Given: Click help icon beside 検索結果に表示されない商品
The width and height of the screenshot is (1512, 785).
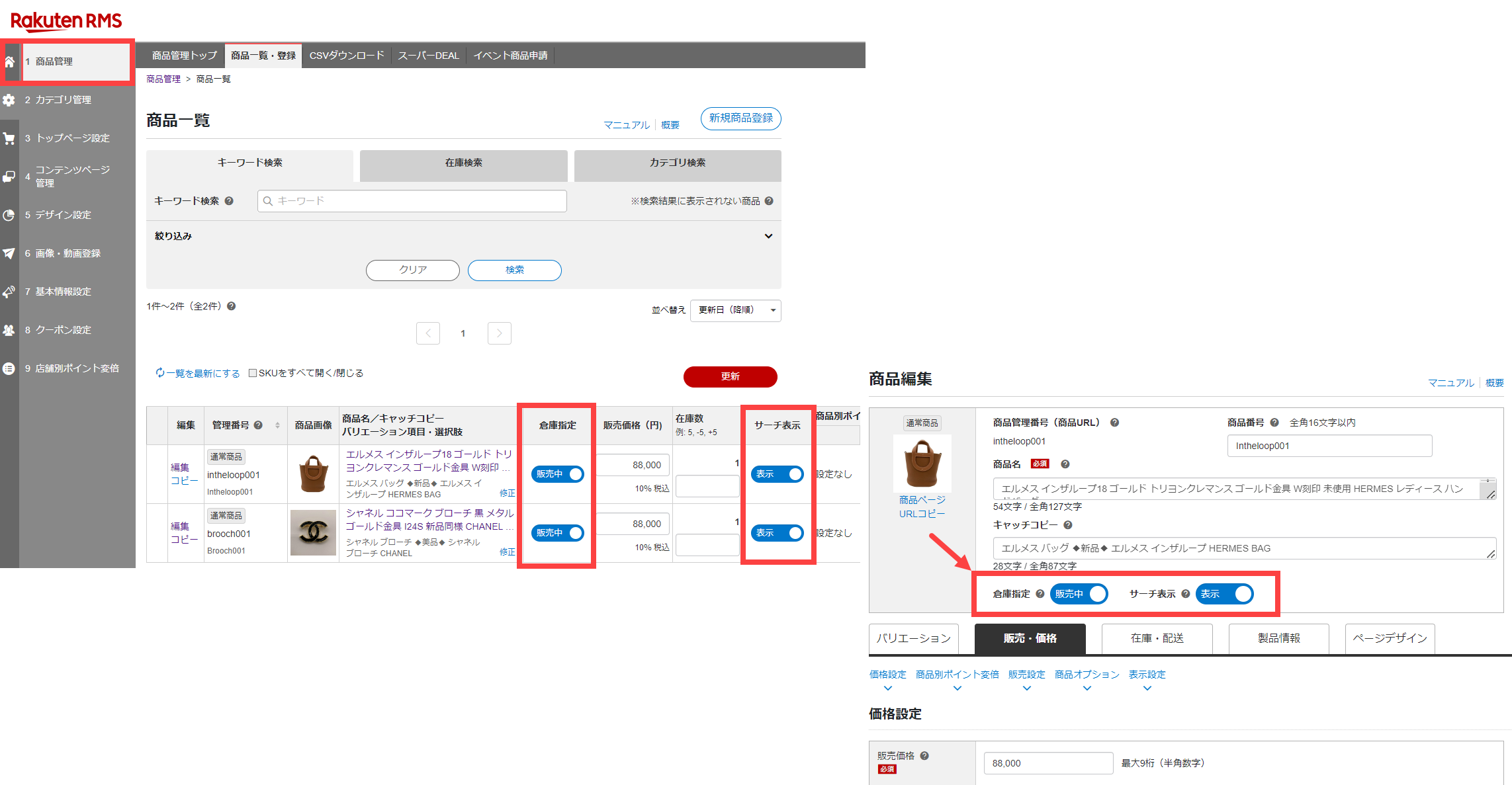Looking at the screenshot, I should pos(769,201).
